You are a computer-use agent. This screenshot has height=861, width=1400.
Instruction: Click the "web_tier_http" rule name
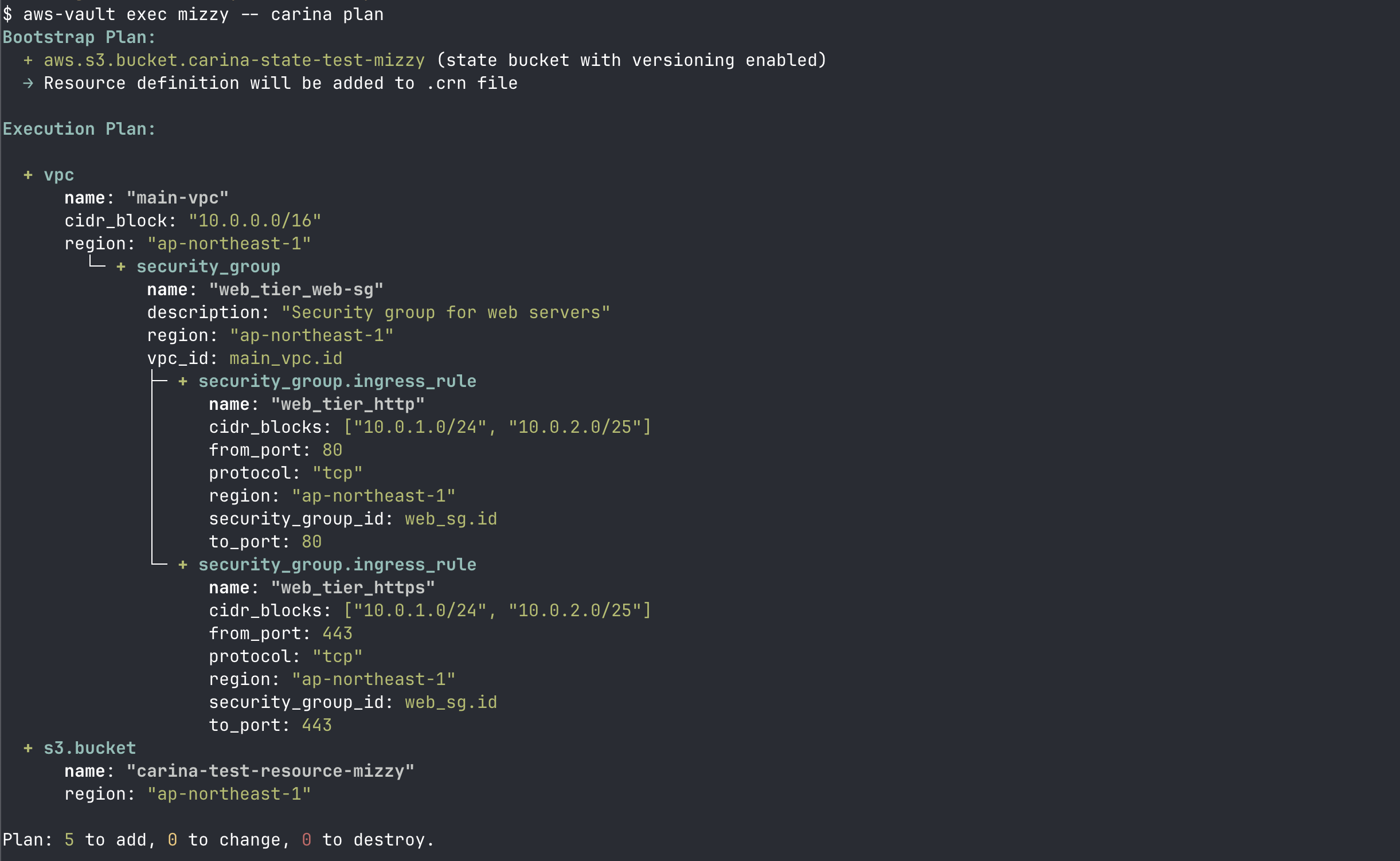(347, 404)
